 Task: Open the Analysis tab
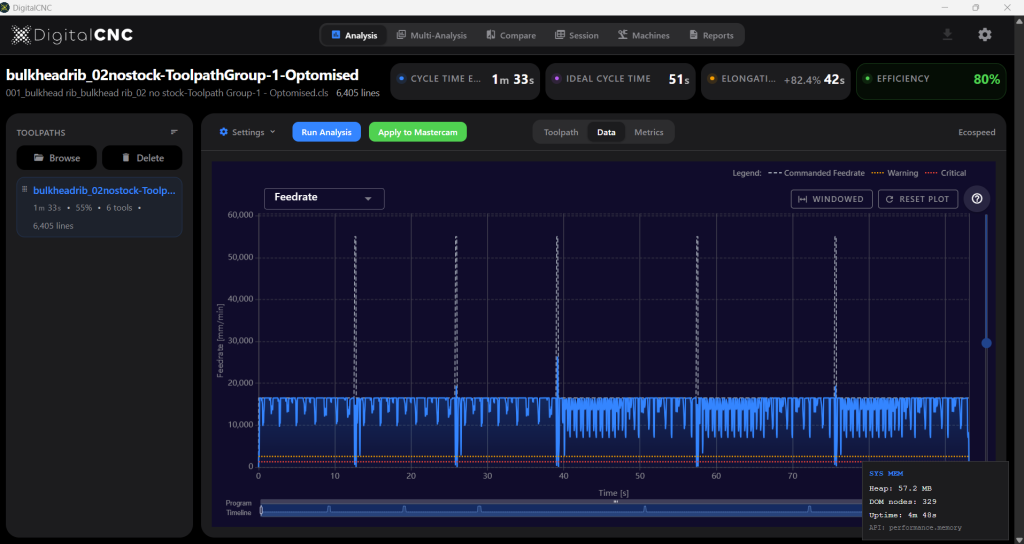[354, 35]
